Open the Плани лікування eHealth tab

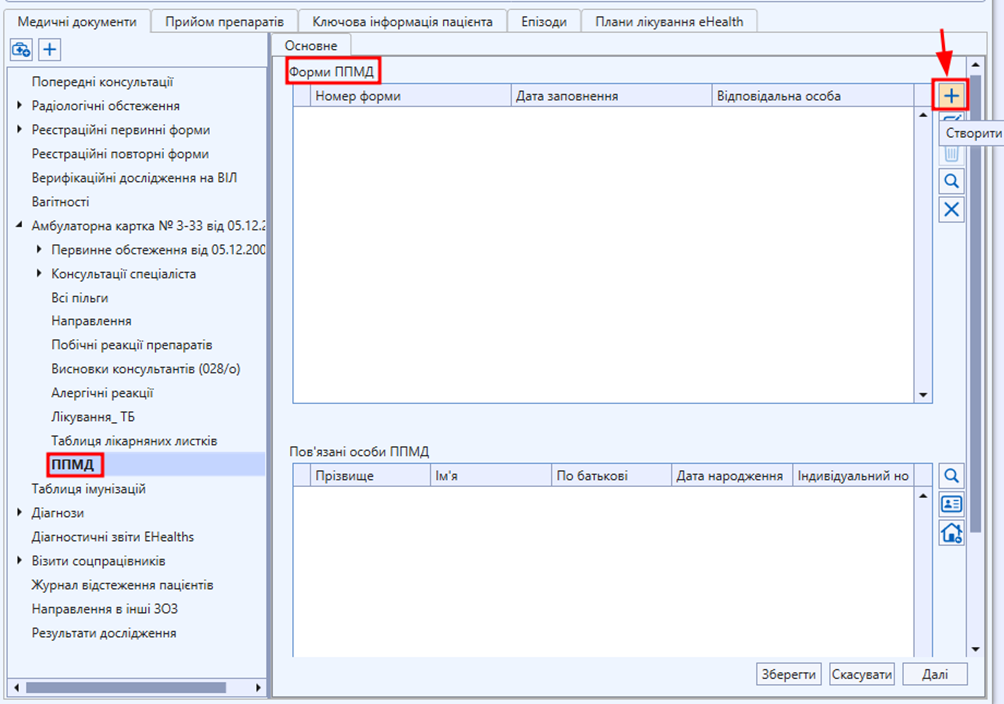669,21
